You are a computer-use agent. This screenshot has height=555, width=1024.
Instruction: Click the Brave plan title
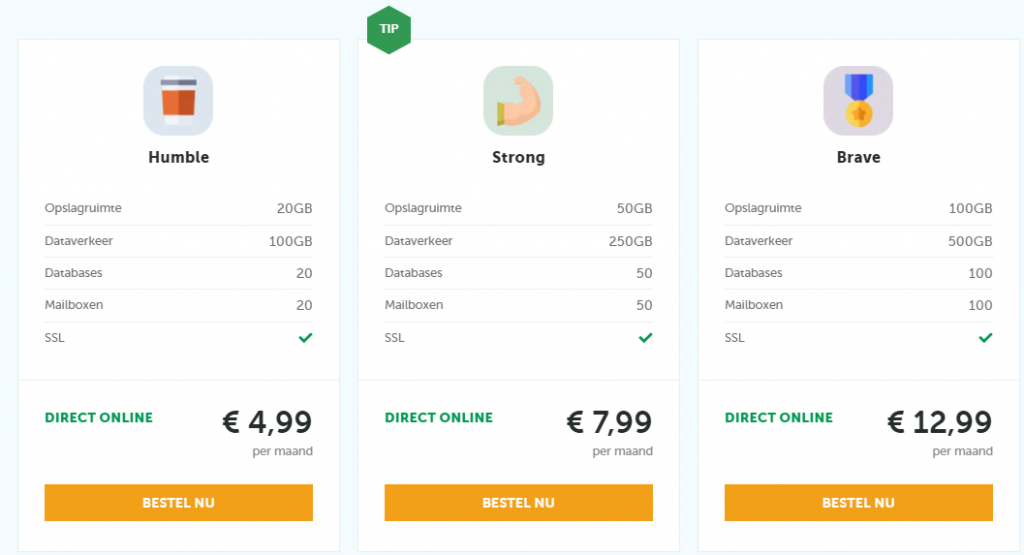coord(858,157)
